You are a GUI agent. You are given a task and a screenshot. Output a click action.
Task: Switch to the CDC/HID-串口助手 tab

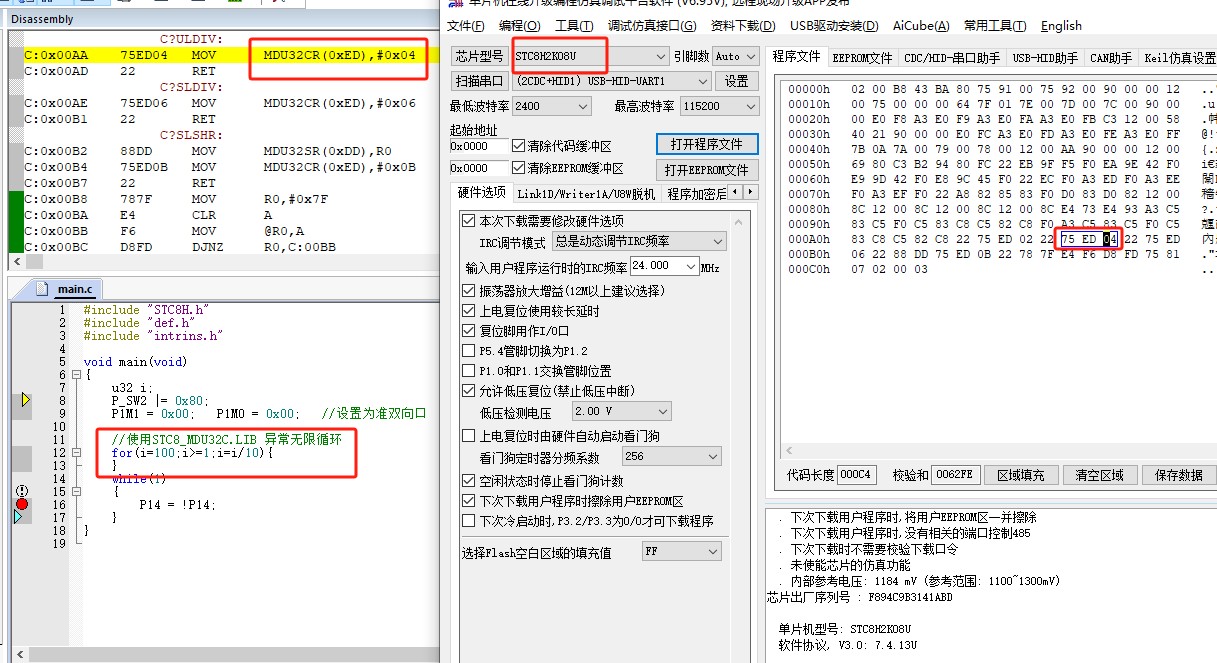pos(951,58)
